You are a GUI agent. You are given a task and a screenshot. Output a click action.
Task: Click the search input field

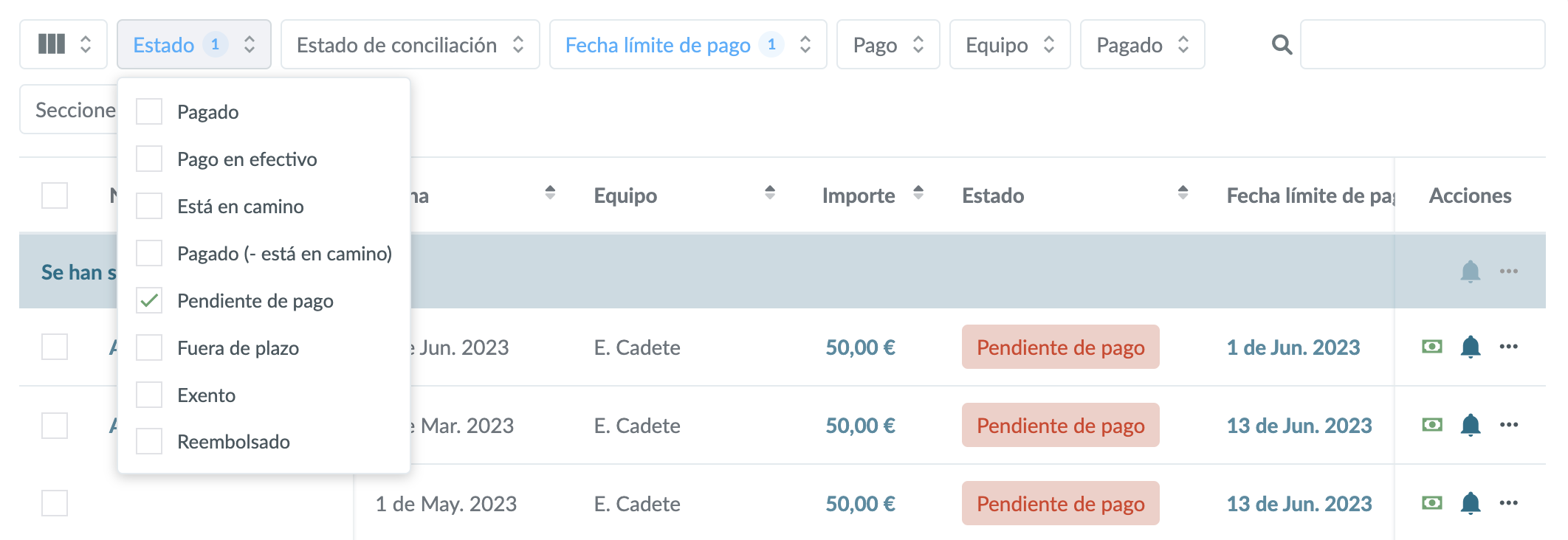click(1422, 45)
